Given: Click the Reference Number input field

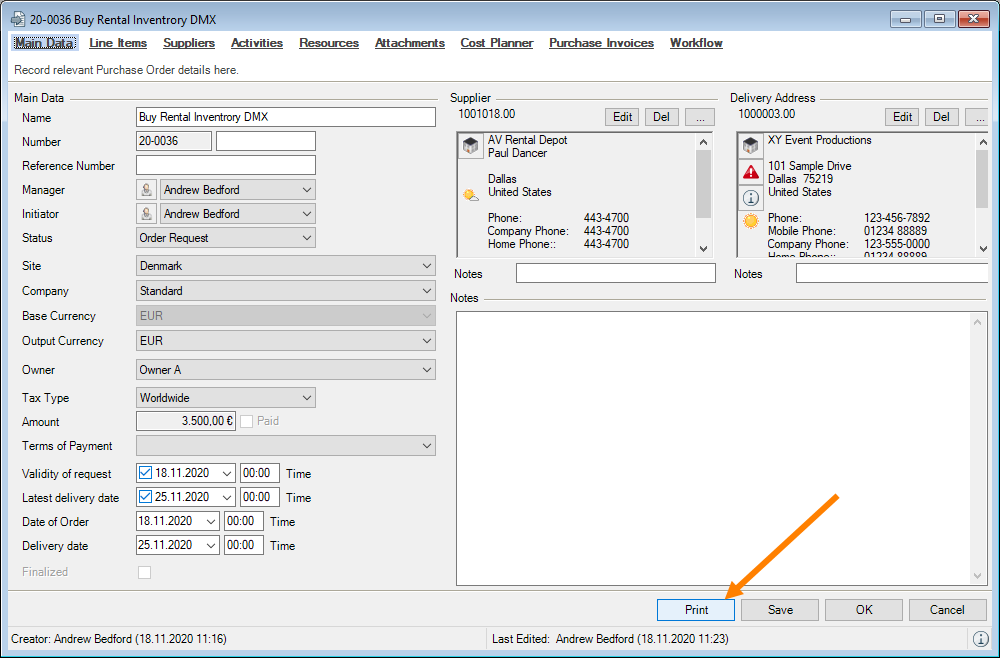Looking at the screenshot, I should pos(226,165).
